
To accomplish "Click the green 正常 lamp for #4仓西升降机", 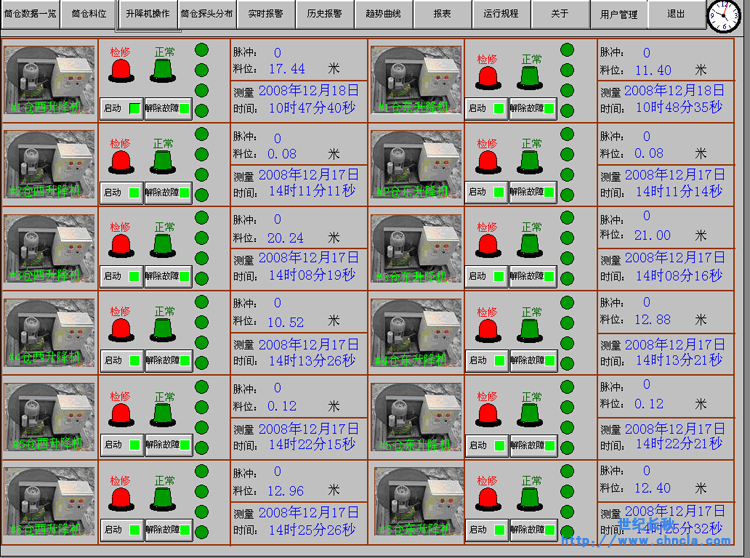I will click(163, 330).
